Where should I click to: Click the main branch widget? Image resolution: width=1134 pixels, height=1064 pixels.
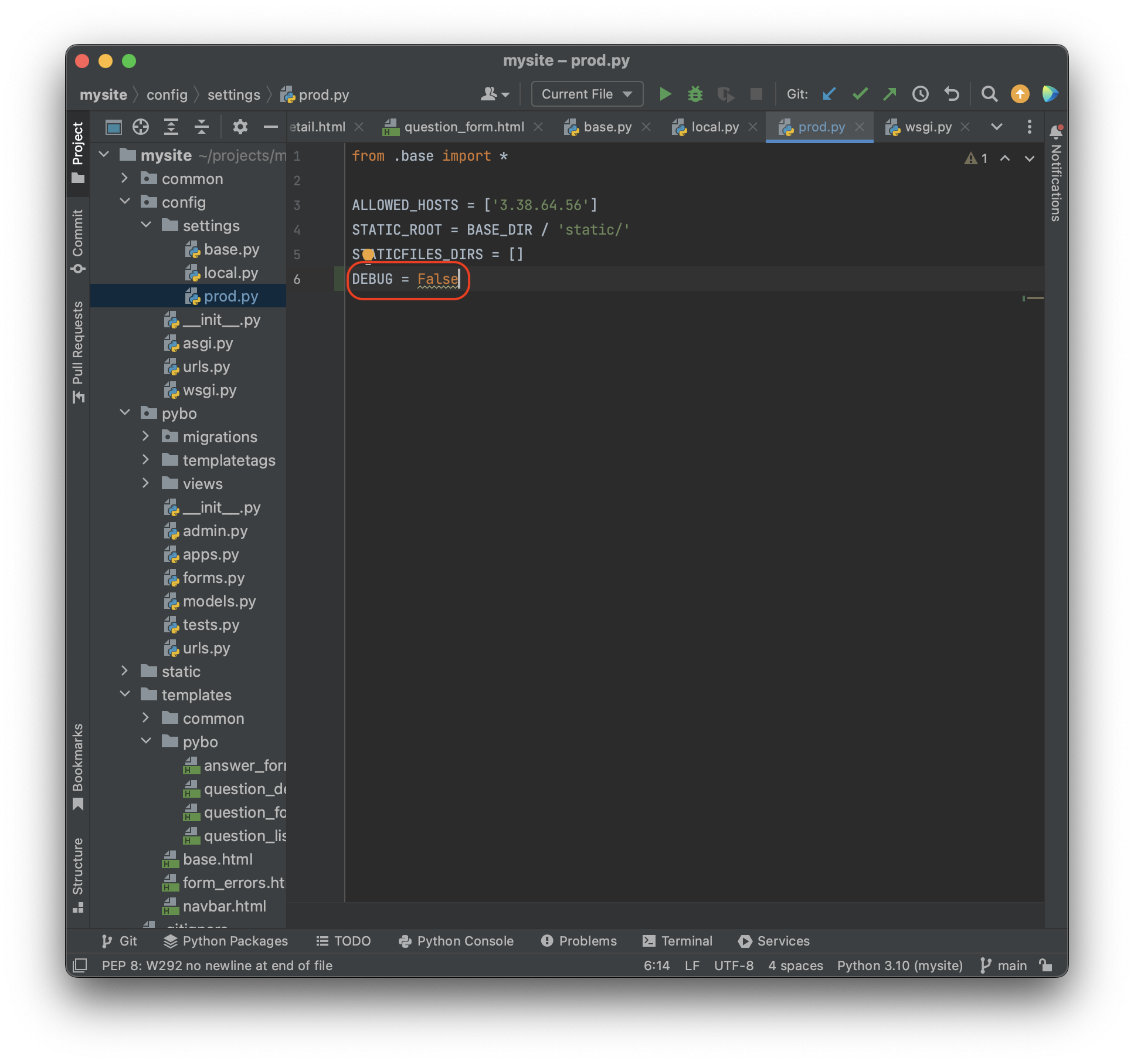click(1004, 965)
